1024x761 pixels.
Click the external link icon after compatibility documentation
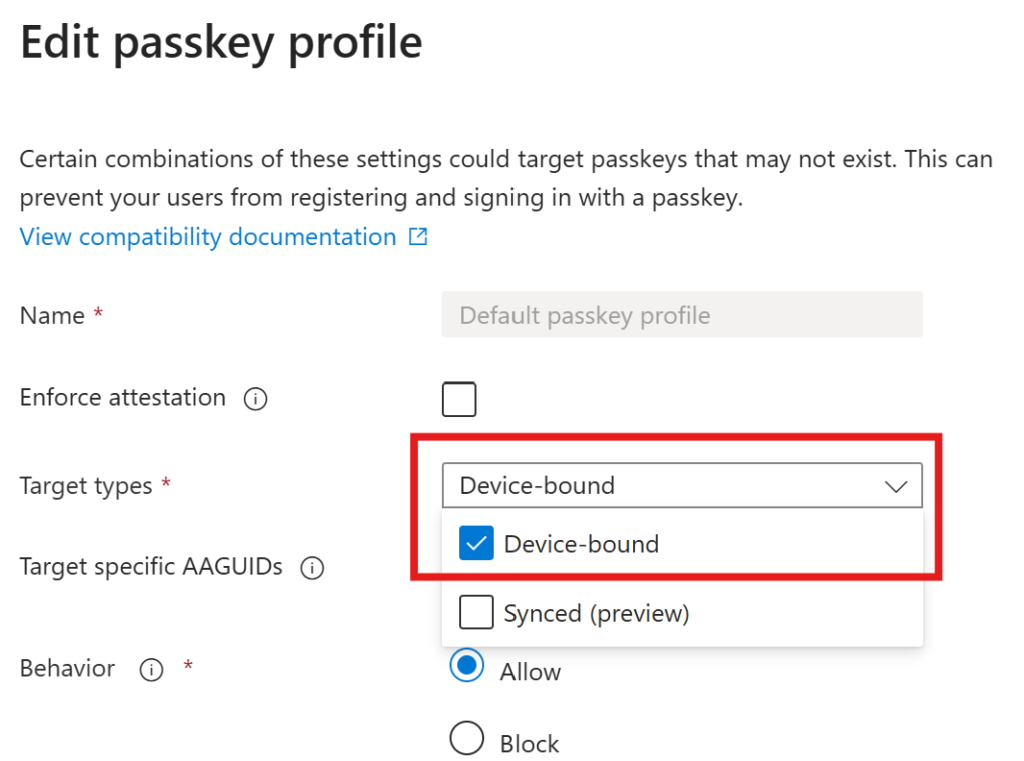tap(418, 237)
